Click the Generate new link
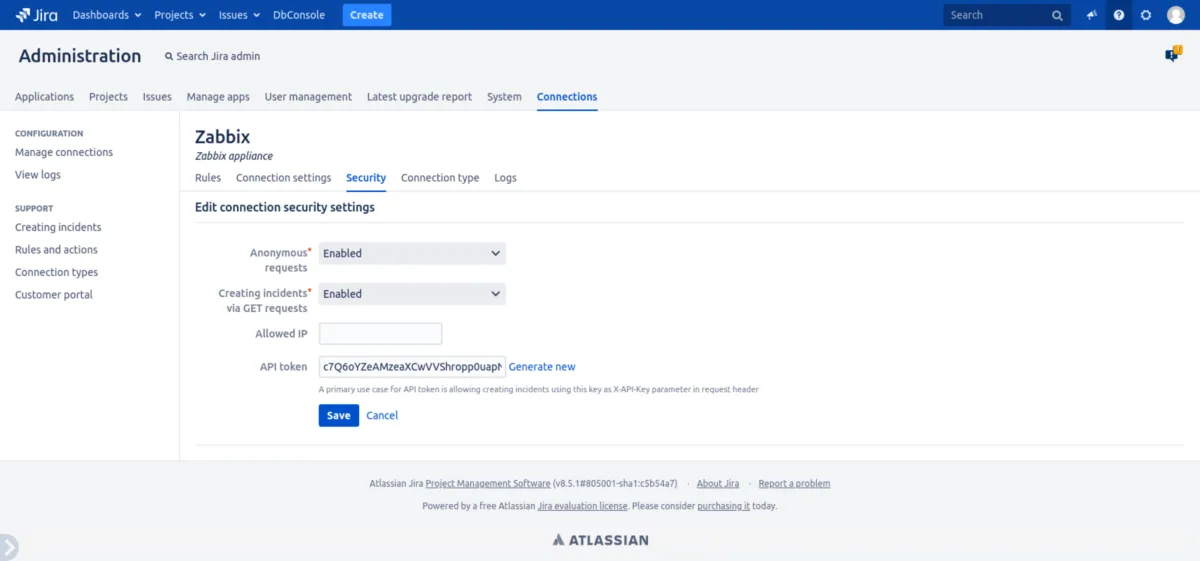Viewport: 1200px width, 561px height. [x=542, y=367]
